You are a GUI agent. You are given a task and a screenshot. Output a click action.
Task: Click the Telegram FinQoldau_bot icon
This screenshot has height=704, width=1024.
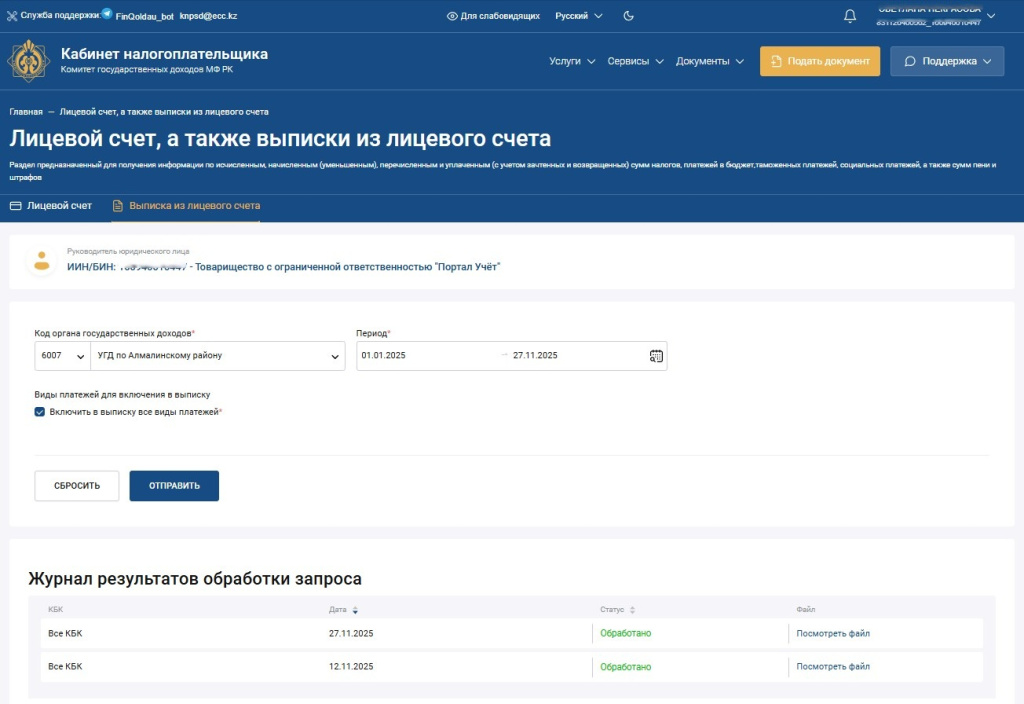click(x=107, y=15)
